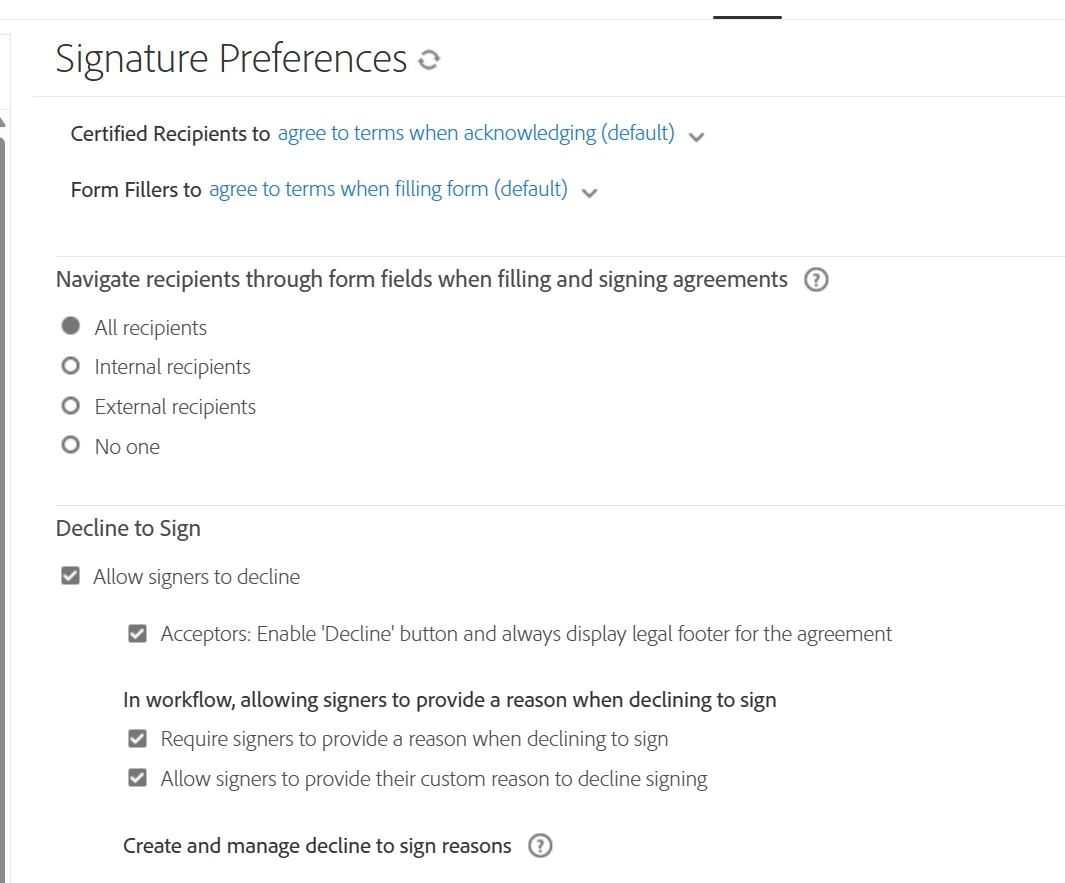Uncheck Allow signers to decline
Image resolution: width=1065 pixels, height=883 pixels.
[70, 576]
